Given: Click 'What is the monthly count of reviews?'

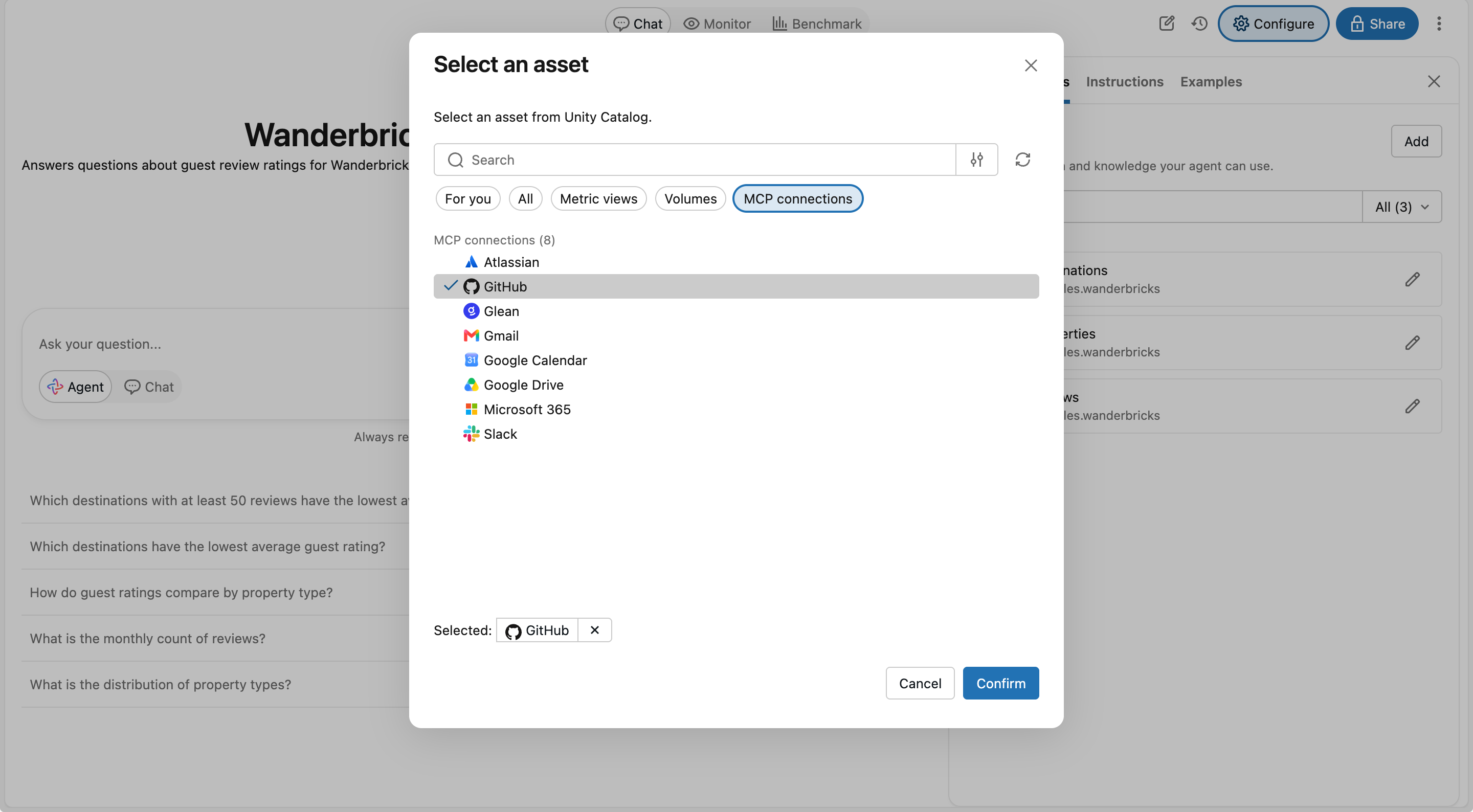Looking at the screenshot, I should pyautogui.click(x=147, y=638).
